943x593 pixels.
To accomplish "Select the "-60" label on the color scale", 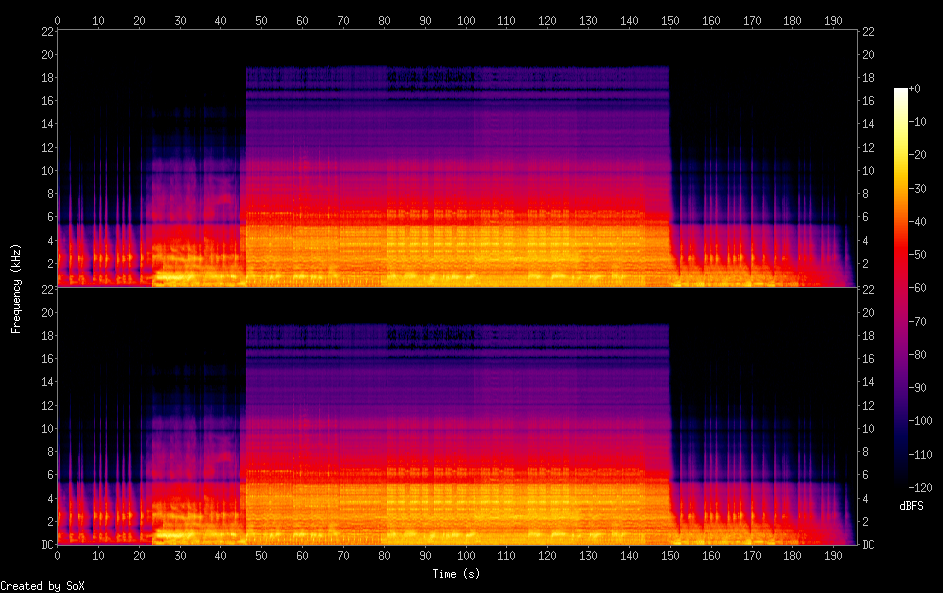I will coord(917,287).
